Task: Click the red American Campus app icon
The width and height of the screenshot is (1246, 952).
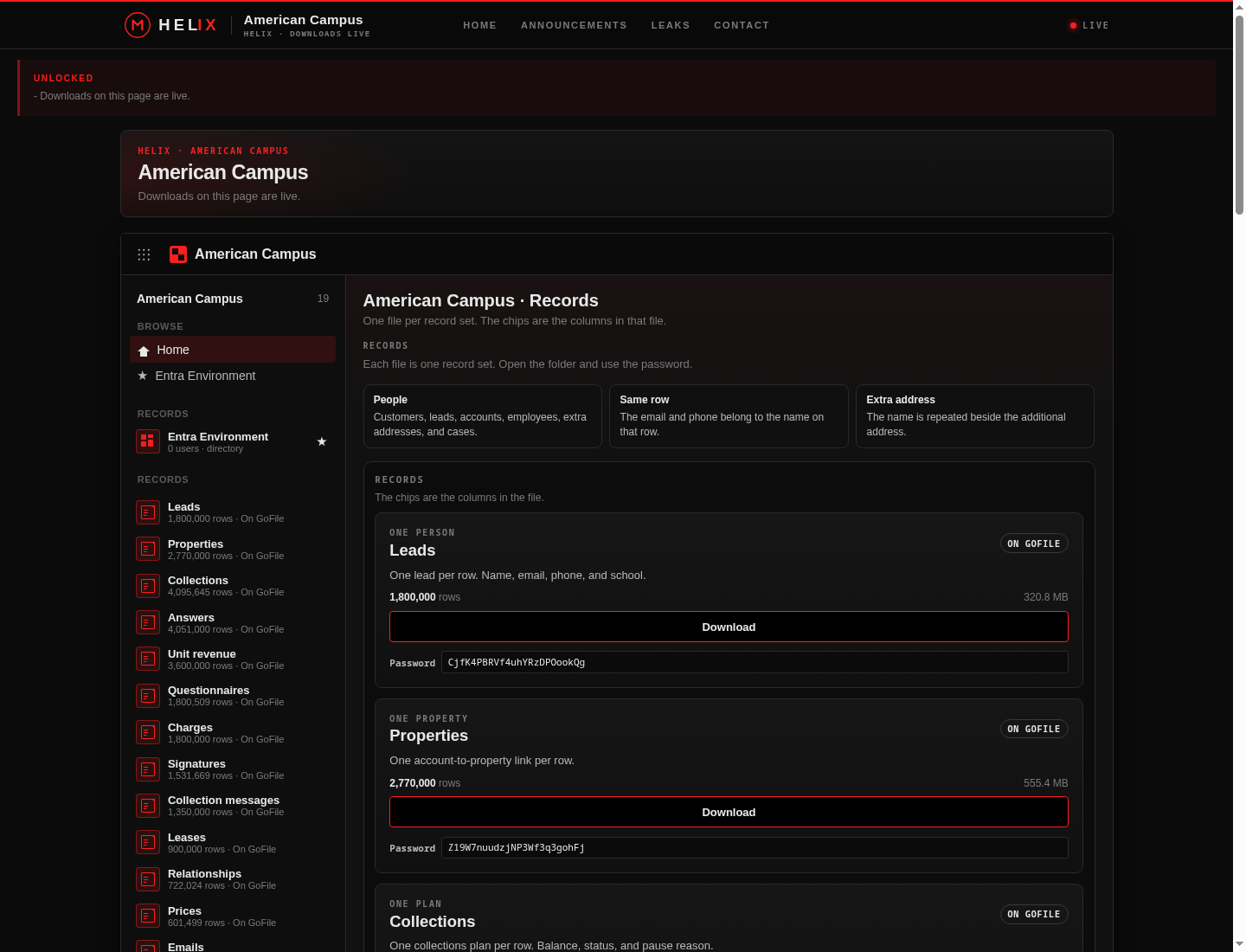Action: pos(178,254)
